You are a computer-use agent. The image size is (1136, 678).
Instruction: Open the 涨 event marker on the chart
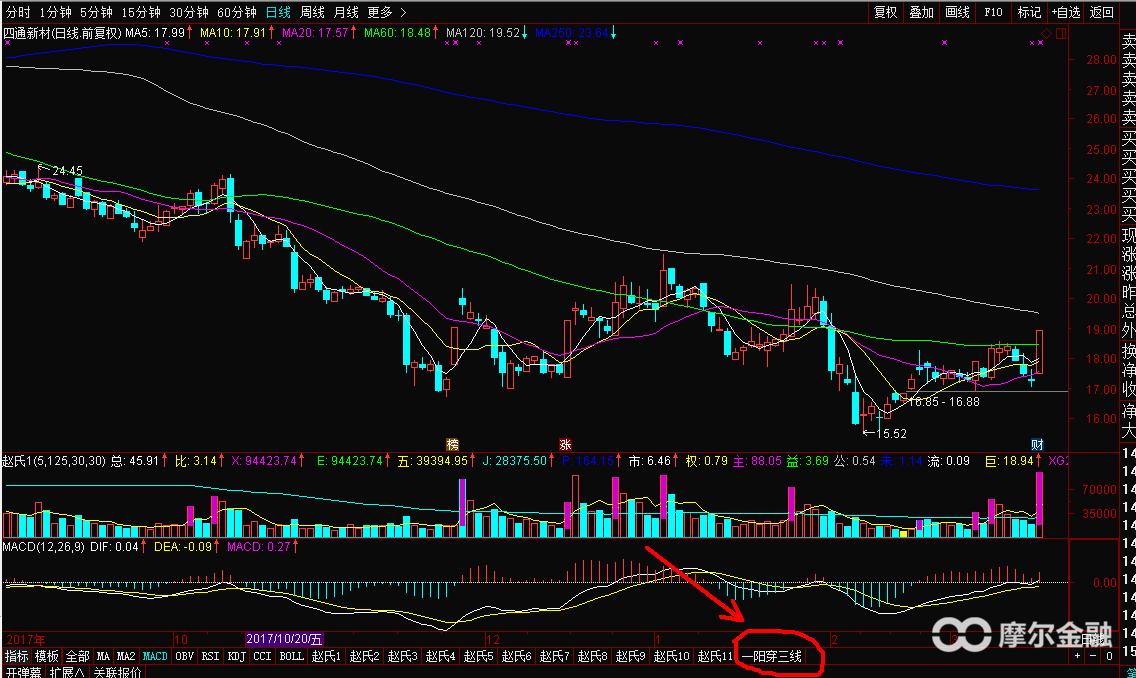pos(565,444)
